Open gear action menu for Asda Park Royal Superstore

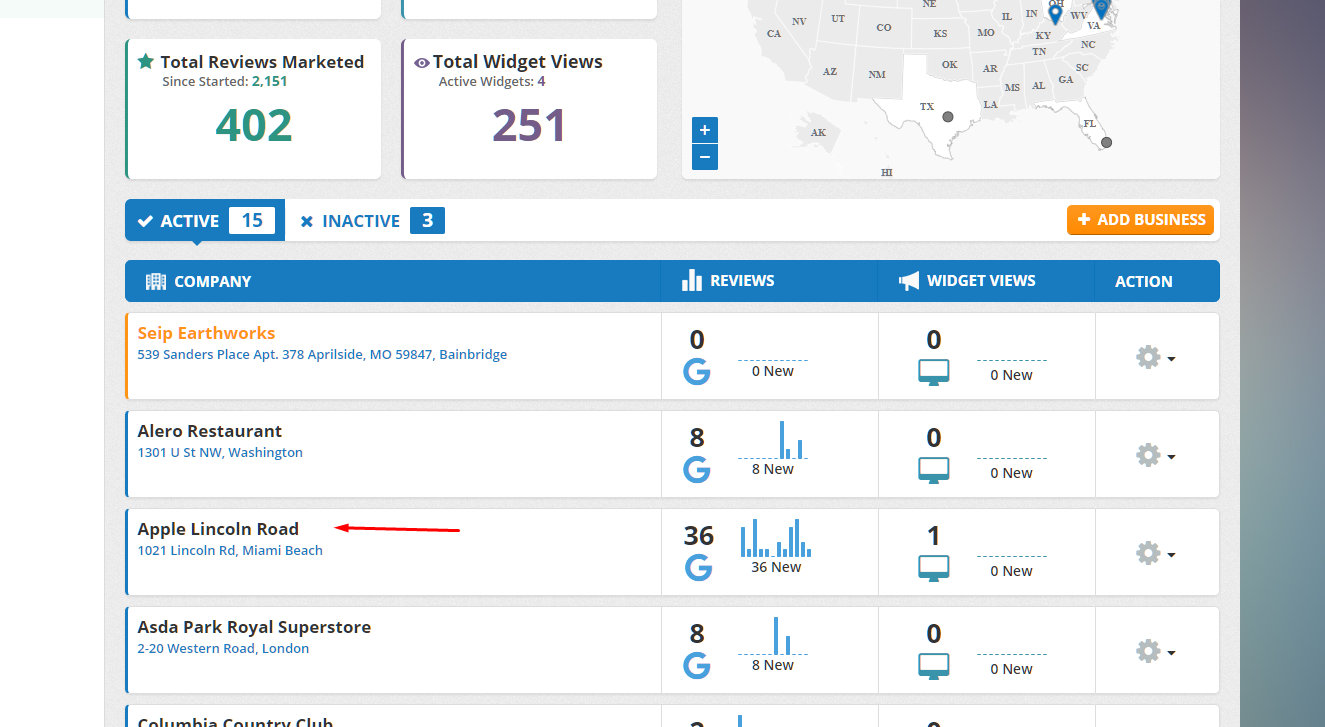point(1155,651)
